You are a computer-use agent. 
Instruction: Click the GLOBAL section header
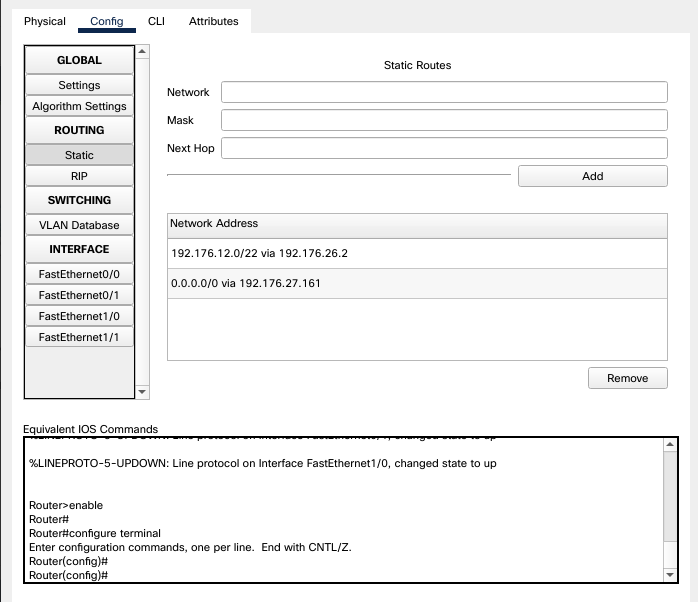79,60
